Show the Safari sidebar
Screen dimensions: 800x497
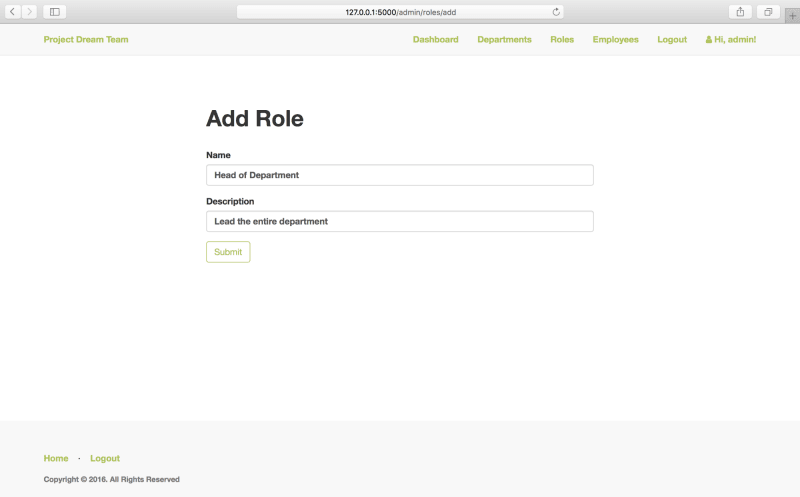click(x=55, y=12)
